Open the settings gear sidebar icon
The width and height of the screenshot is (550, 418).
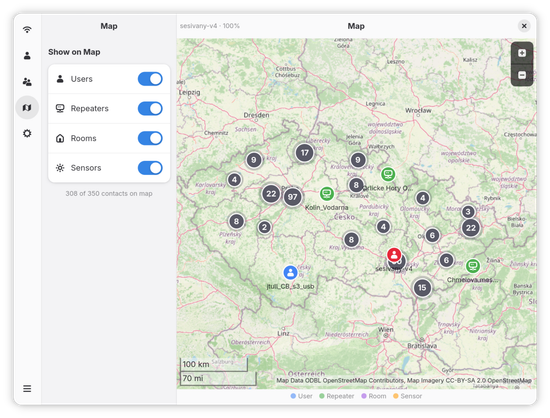click(27, 133)
